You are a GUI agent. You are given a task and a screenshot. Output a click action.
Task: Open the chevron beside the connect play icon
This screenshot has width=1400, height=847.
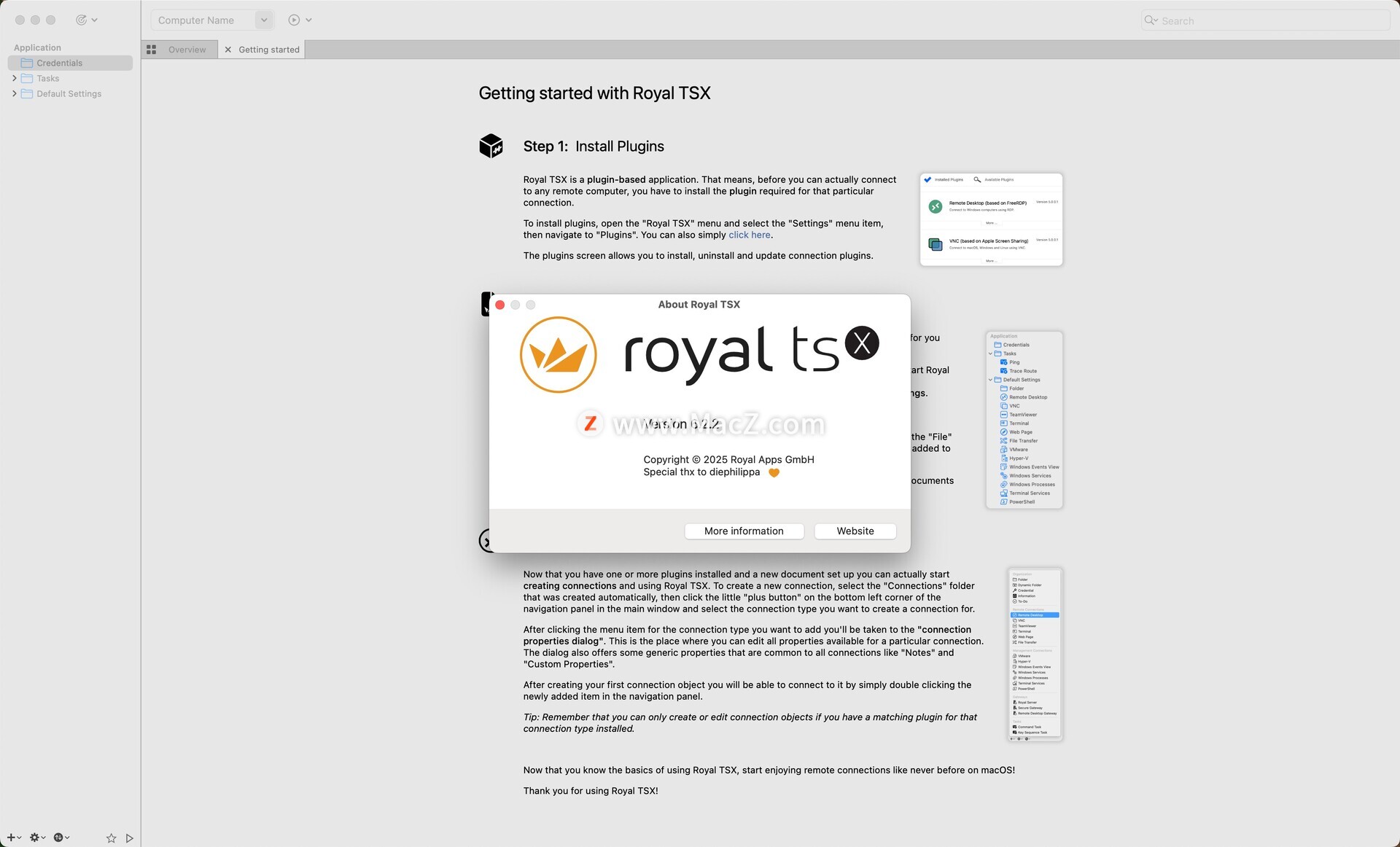308,20
